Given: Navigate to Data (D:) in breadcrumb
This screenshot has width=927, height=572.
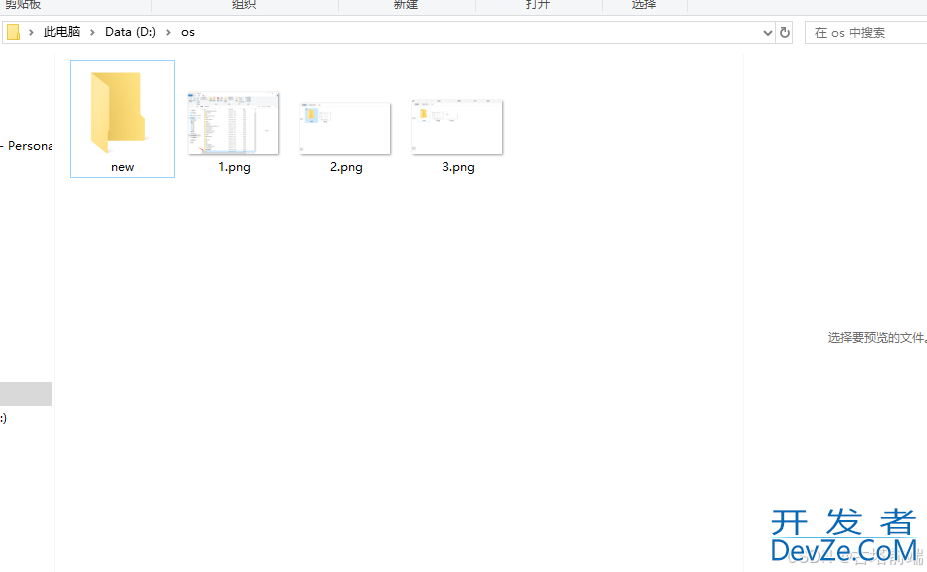Looking at the screenshot, I should coord(131,32).
